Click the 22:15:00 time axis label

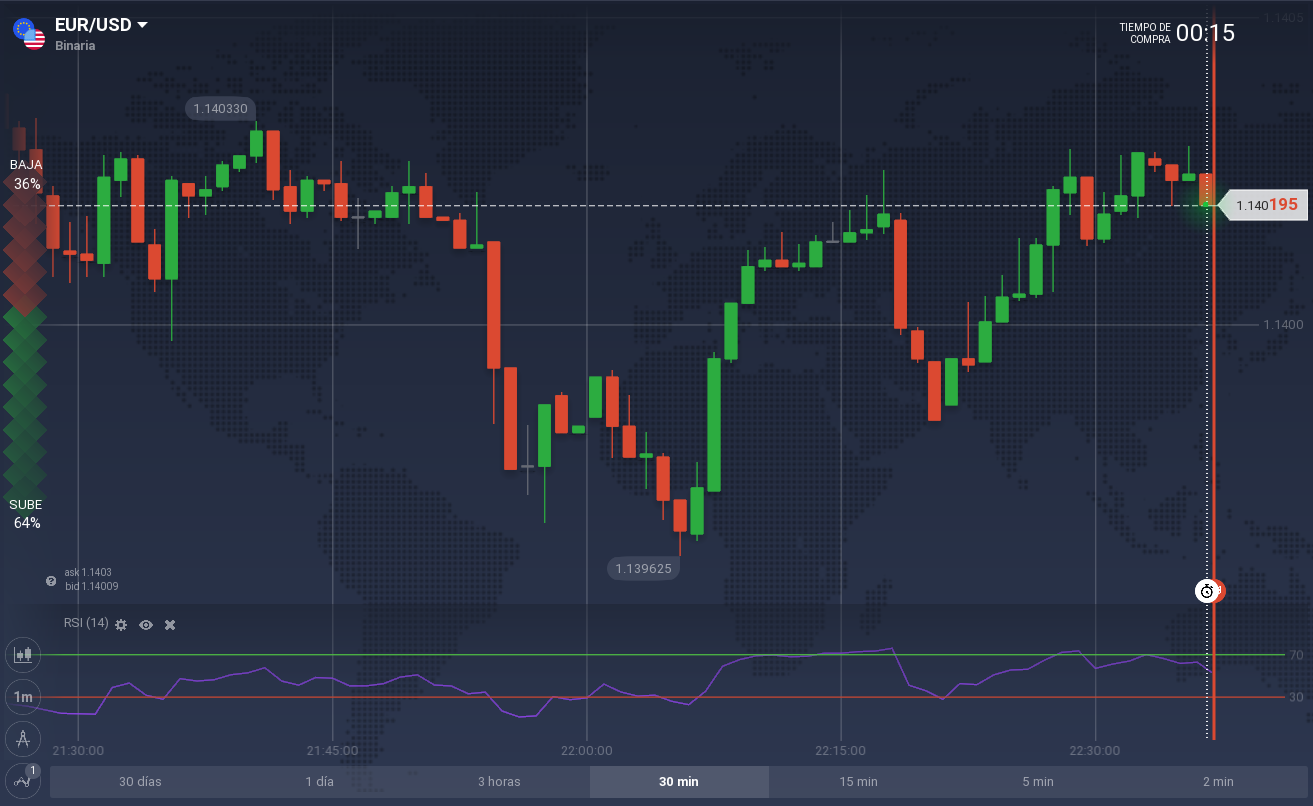point(840,750)
